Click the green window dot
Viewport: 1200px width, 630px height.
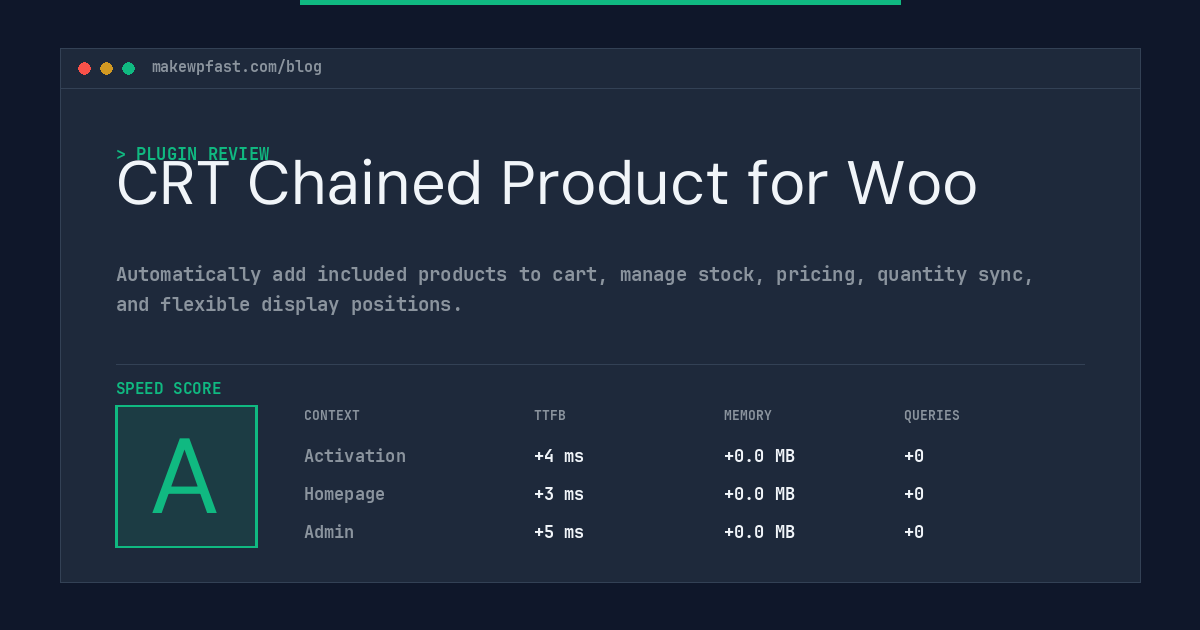pyautogui.click(x=128, y=68)
